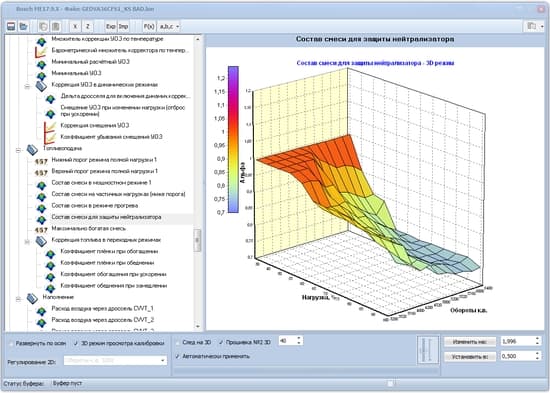The height and width of the screenshot is (393, 550).
Task: Select Состав смеси в режиме прогрева
Action: (95, 206)
